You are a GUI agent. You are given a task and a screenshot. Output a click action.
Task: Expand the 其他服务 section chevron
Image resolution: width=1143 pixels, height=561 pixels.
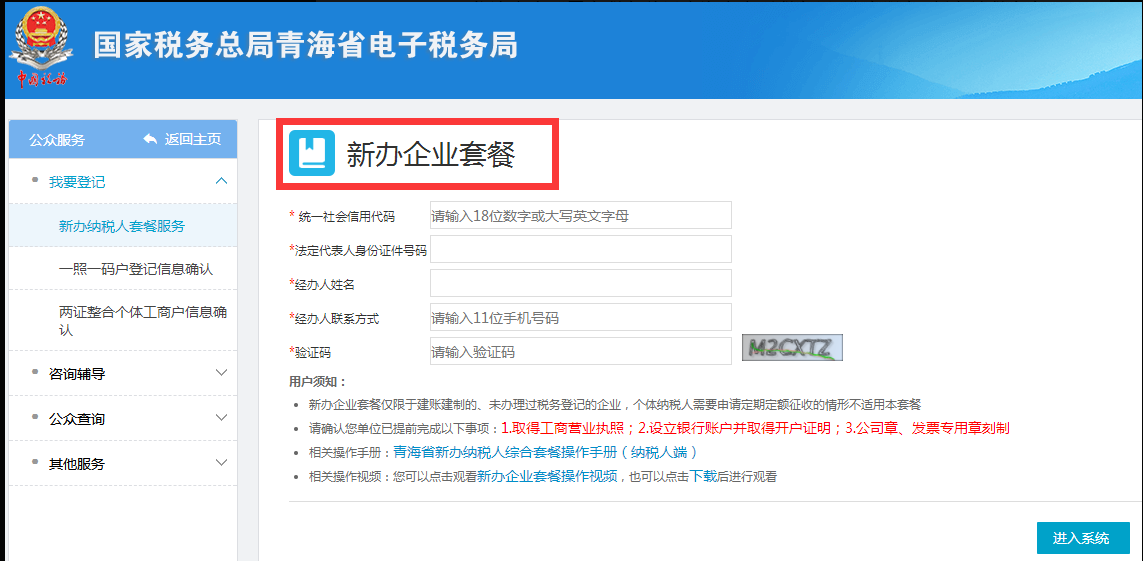(222, 463)
